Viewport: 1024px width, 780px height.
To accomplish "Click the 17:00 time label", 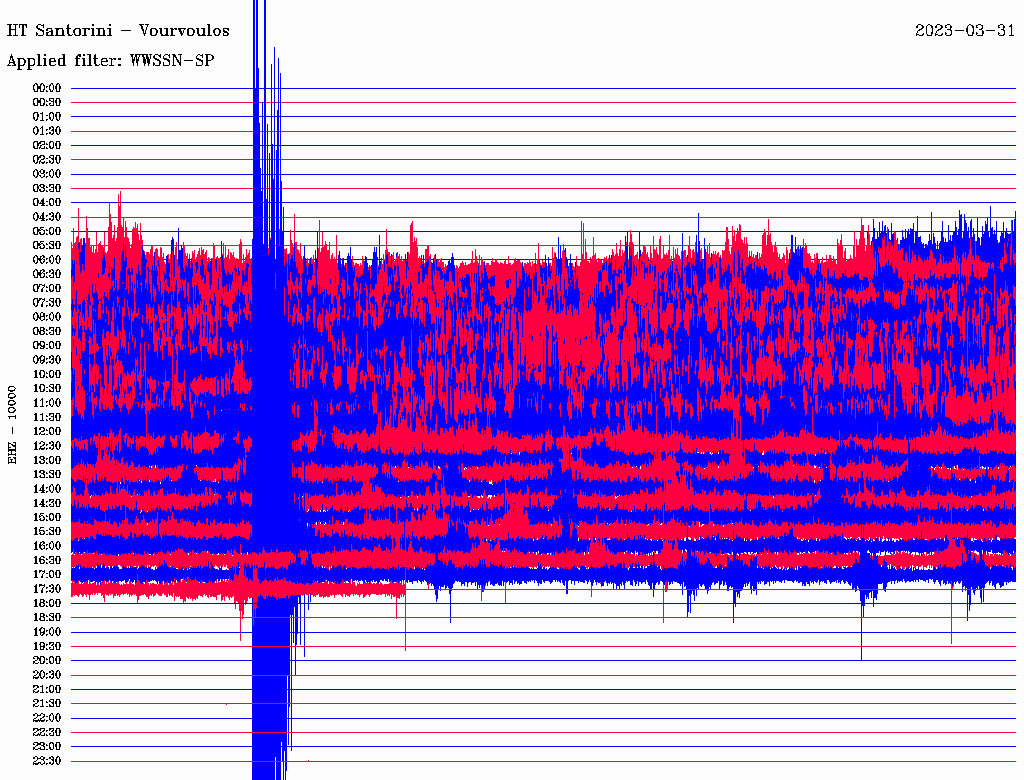I will point(47,574).
